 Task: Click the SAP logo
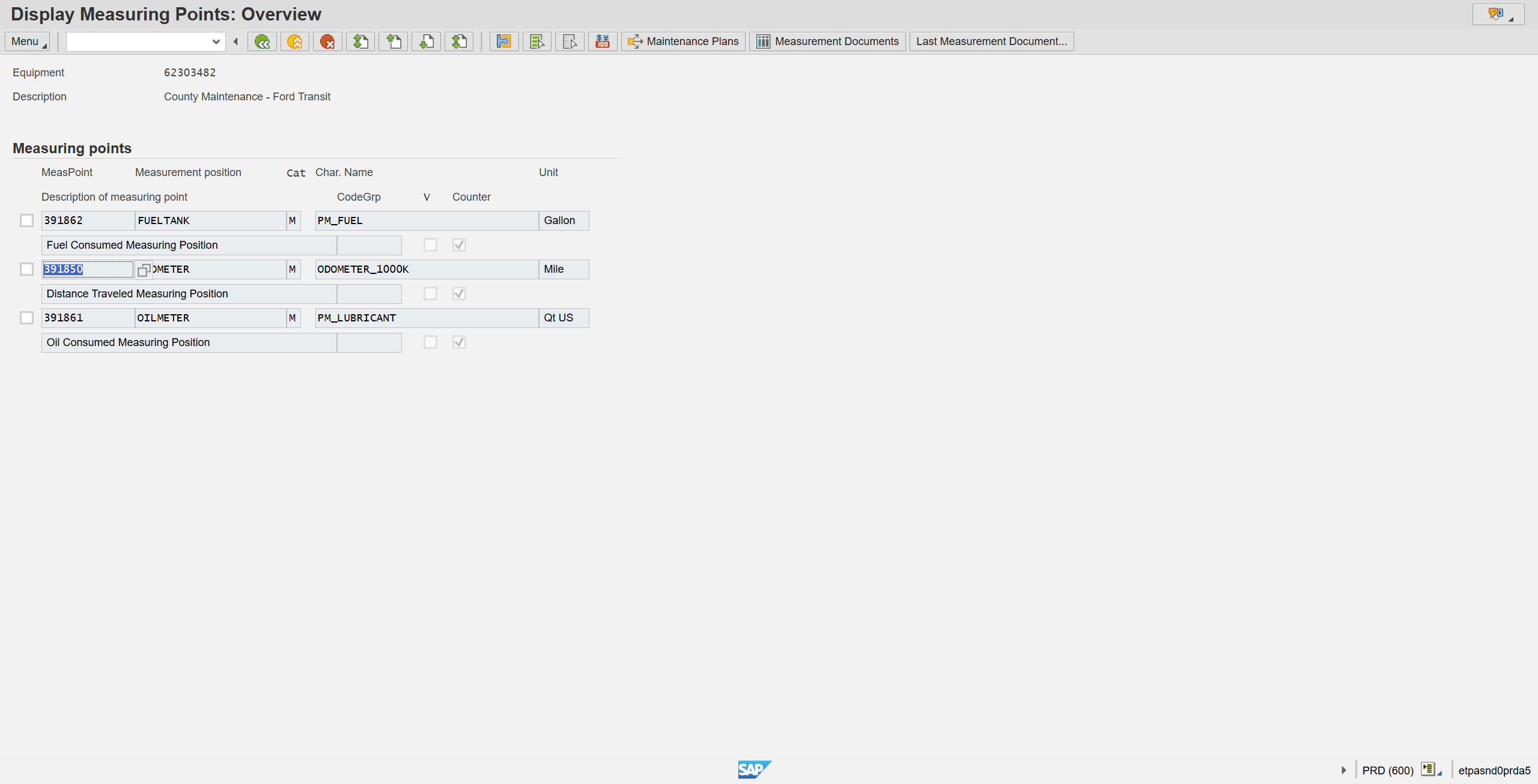[x=754, y=769]
